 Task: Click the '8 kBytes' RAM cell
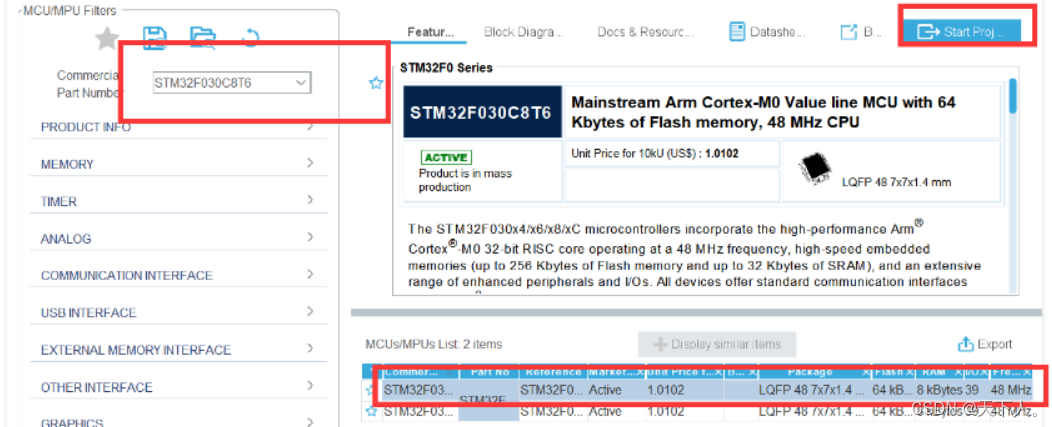pos(941,390)
